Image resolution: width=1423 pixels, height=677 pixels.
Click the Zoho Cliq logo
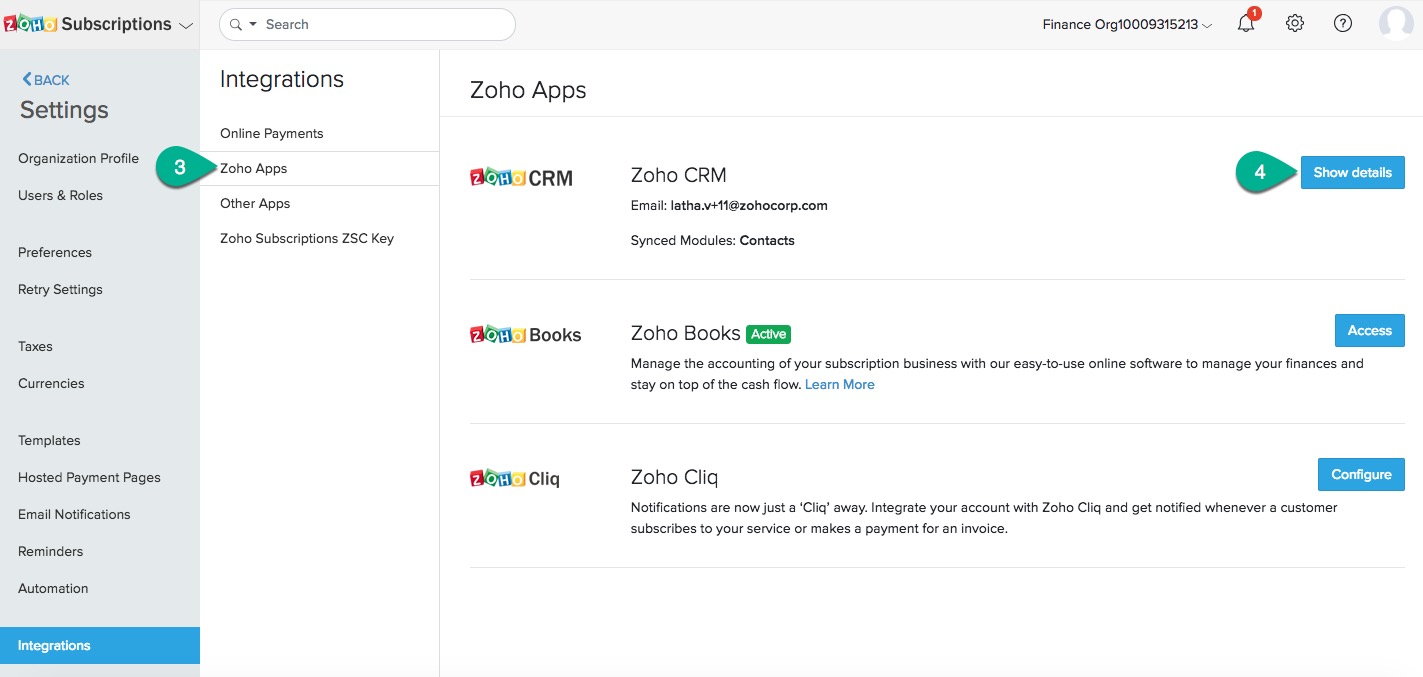(x=515, y=479)
